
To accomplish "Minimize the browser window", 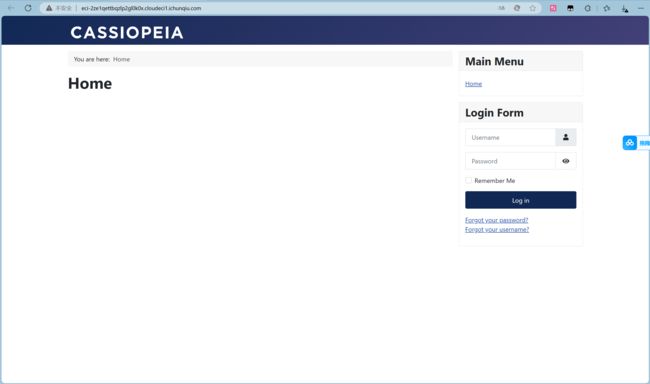I will pyautogui.click(x=641, y=8).
